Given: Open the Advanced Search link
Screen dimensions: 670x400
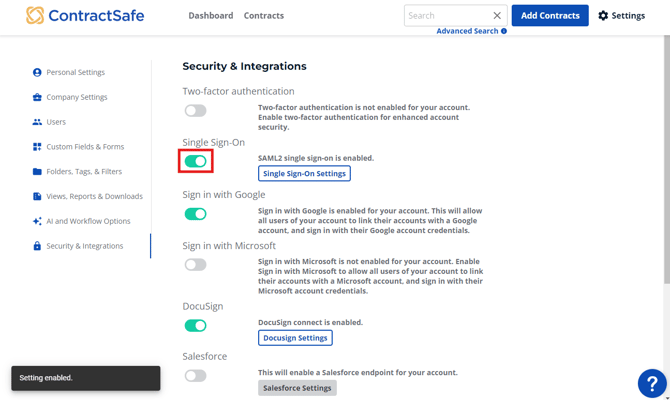Looking at the screenshot, I should pos(466,31).
